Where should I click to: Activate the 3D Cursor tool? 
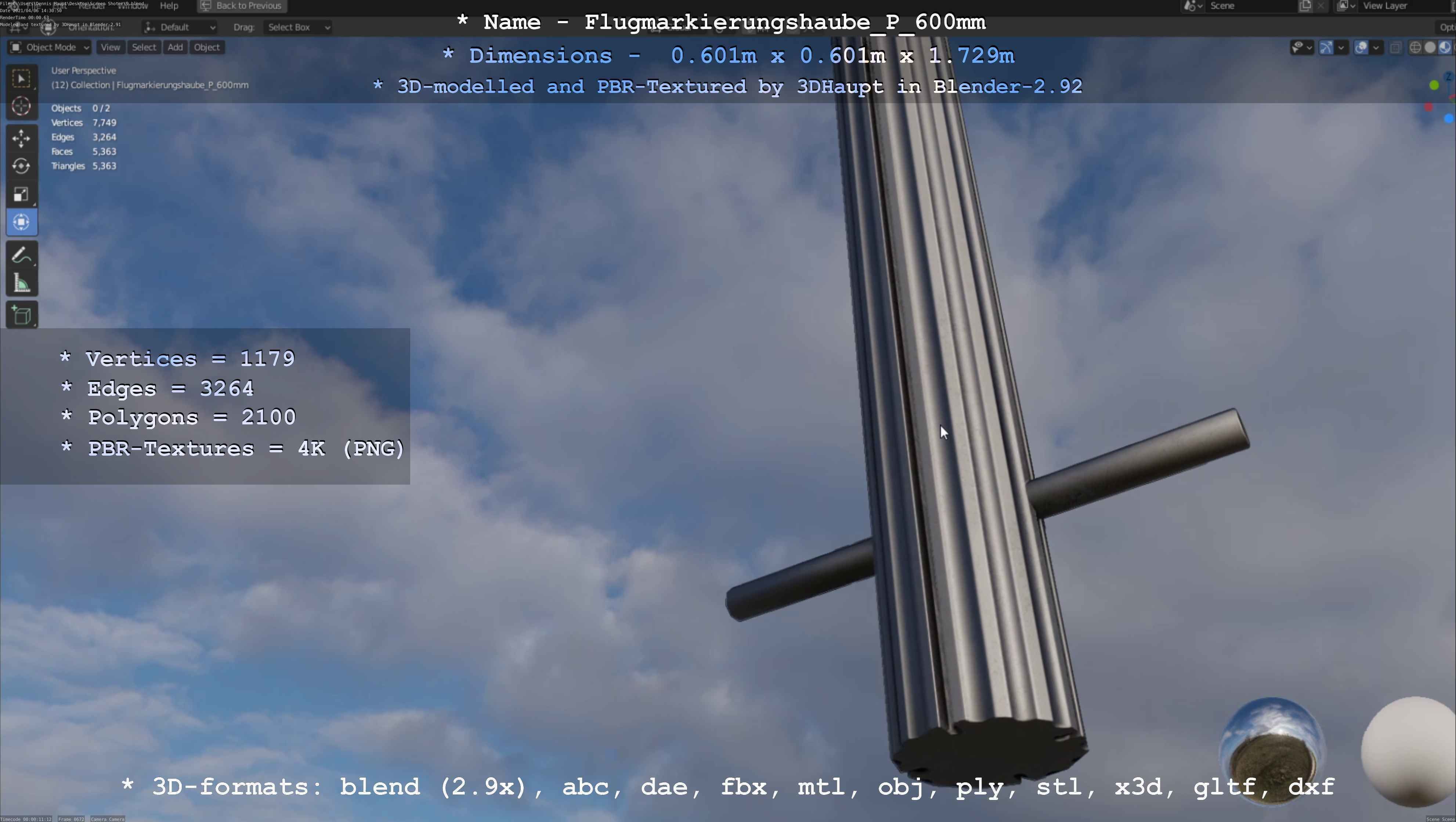[21, 106]
